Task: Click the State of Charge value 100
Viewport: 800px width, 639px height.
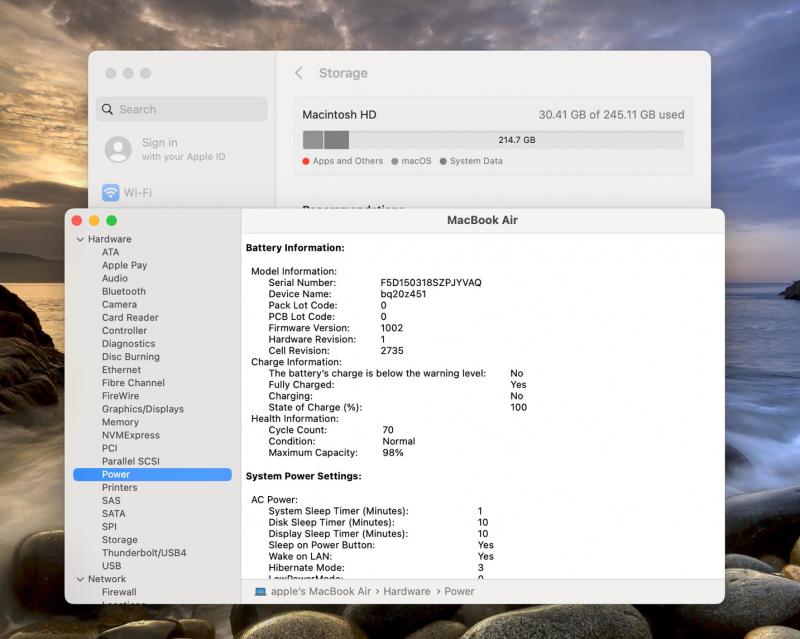Action: tap(519, 407)
